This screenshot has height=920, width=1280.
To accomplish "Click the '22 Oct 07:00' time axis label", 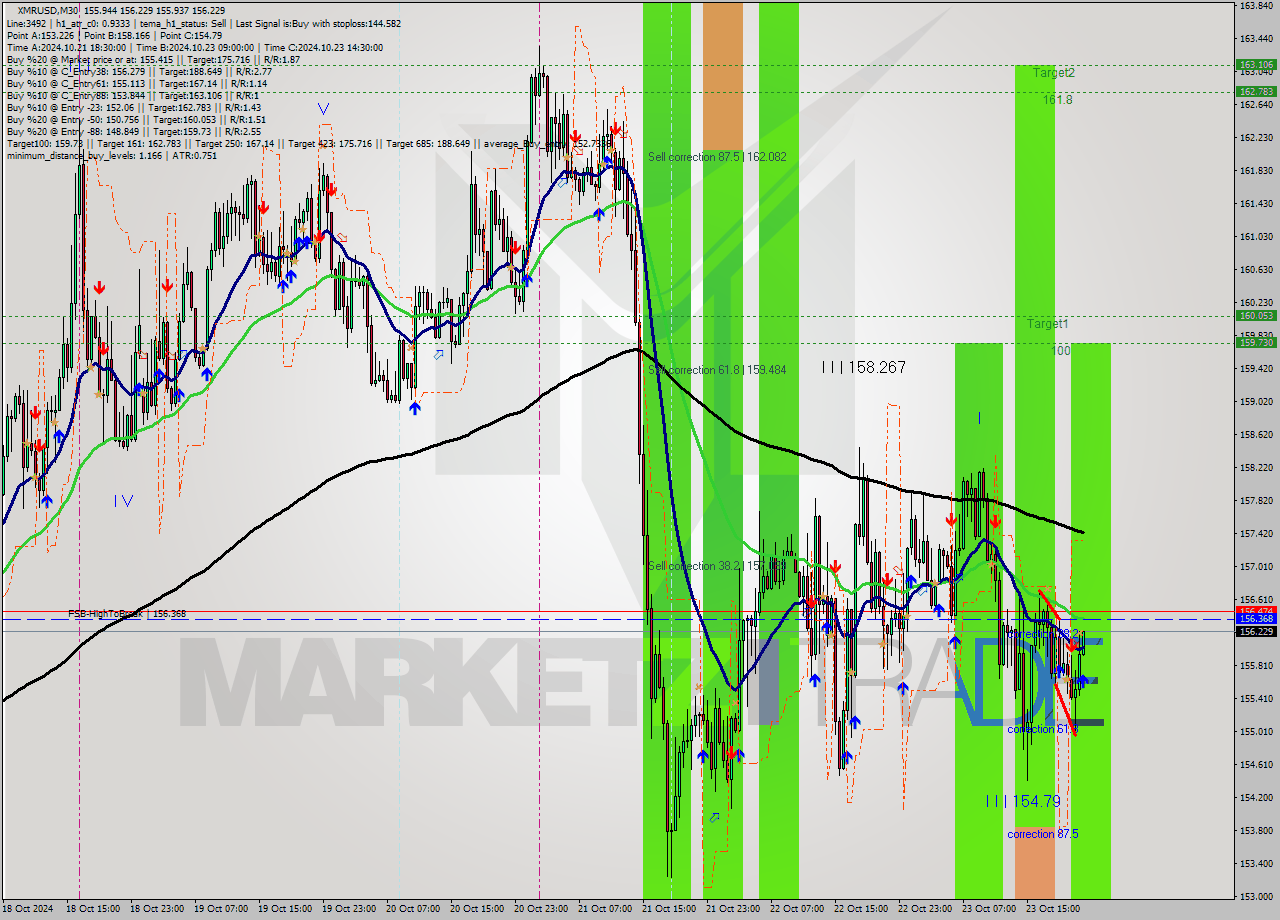I will pyautogui.click(x=797, y=909).
